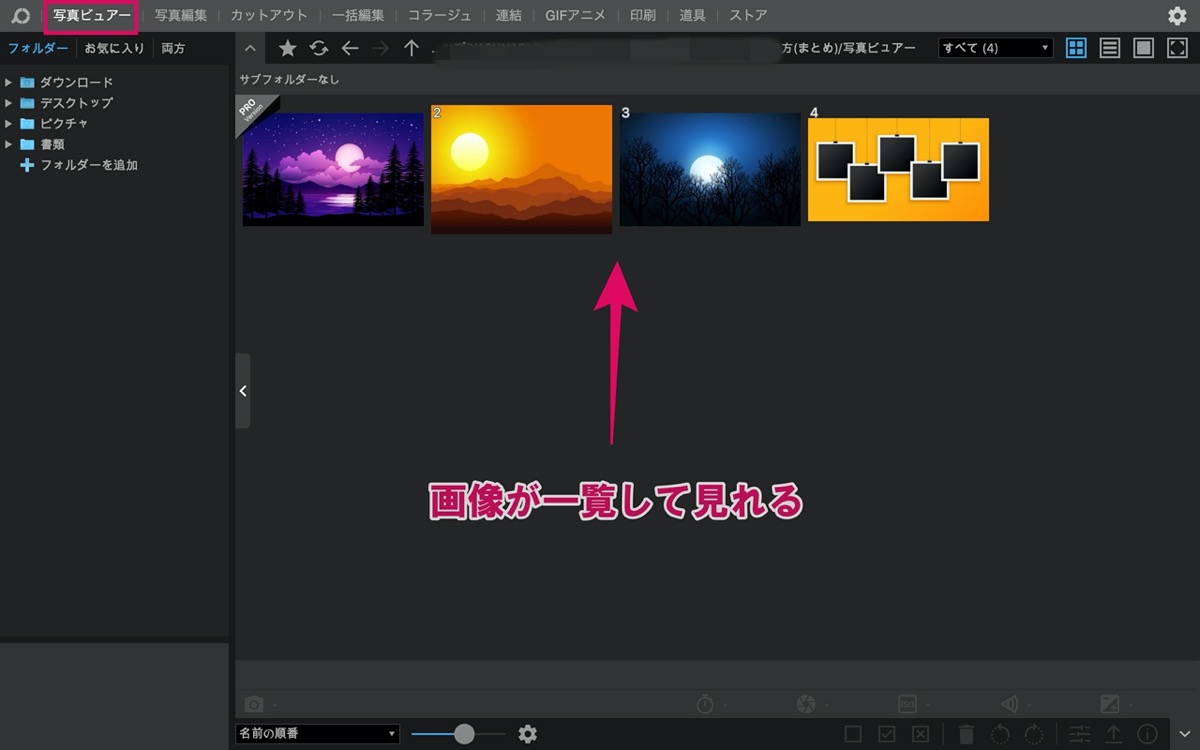The width and height of the screenshot is (1200, 750).
Task: Select thumbnail 3 with blue moon trees
Action: 710,169
